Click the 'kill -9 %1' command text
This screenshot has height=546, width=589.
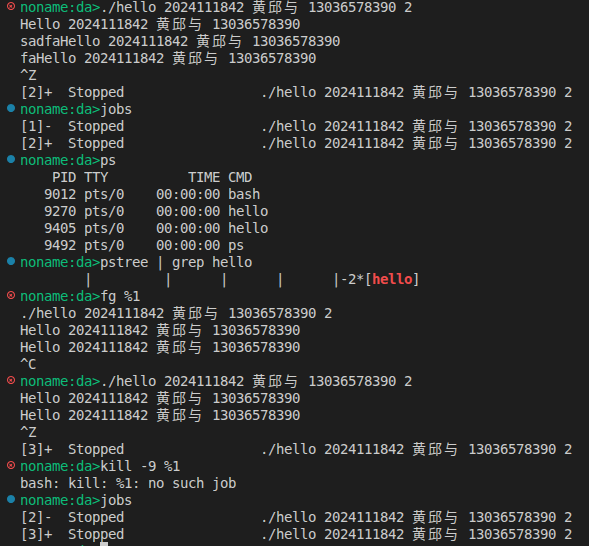(140, 466)
